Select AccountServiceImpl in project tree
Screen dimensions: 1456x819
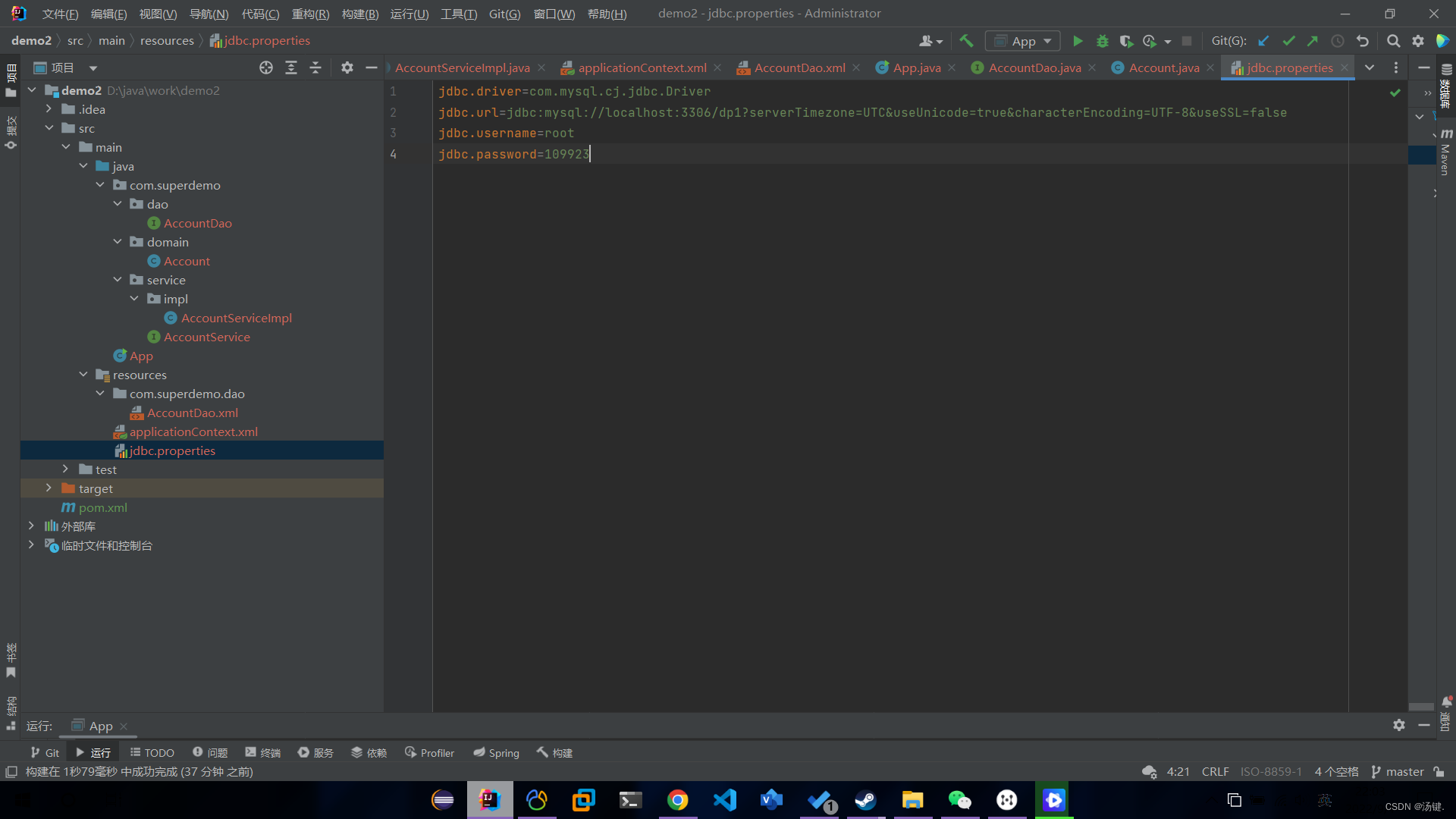click(x=236, y=318)
